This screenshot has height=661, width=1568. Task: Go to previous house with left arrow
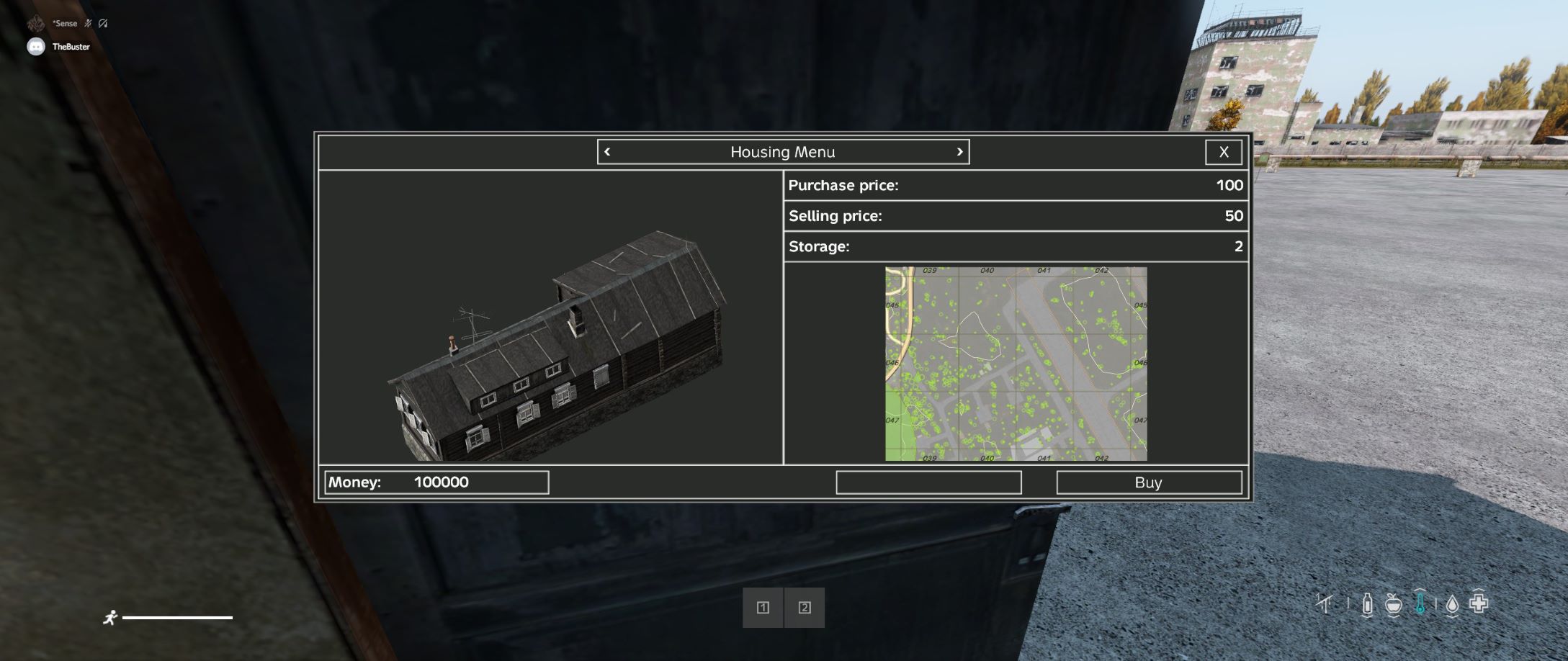tap(607, 152)
